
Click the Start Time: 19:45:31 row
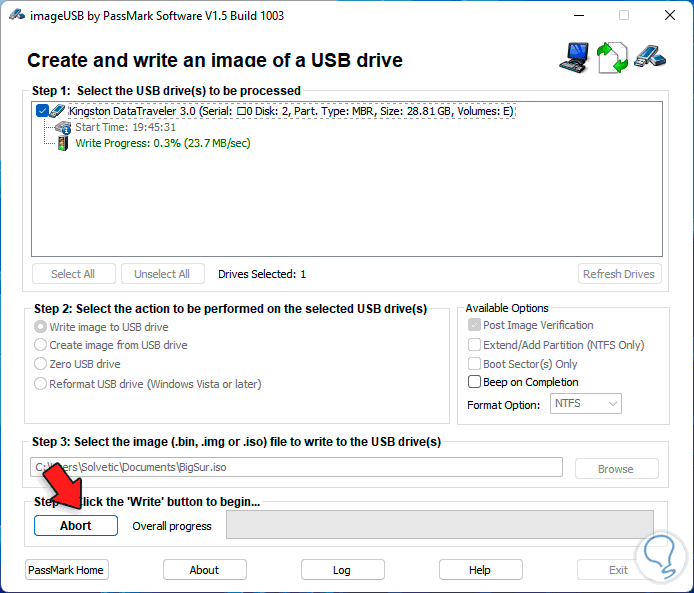click(x=125, y=127)
